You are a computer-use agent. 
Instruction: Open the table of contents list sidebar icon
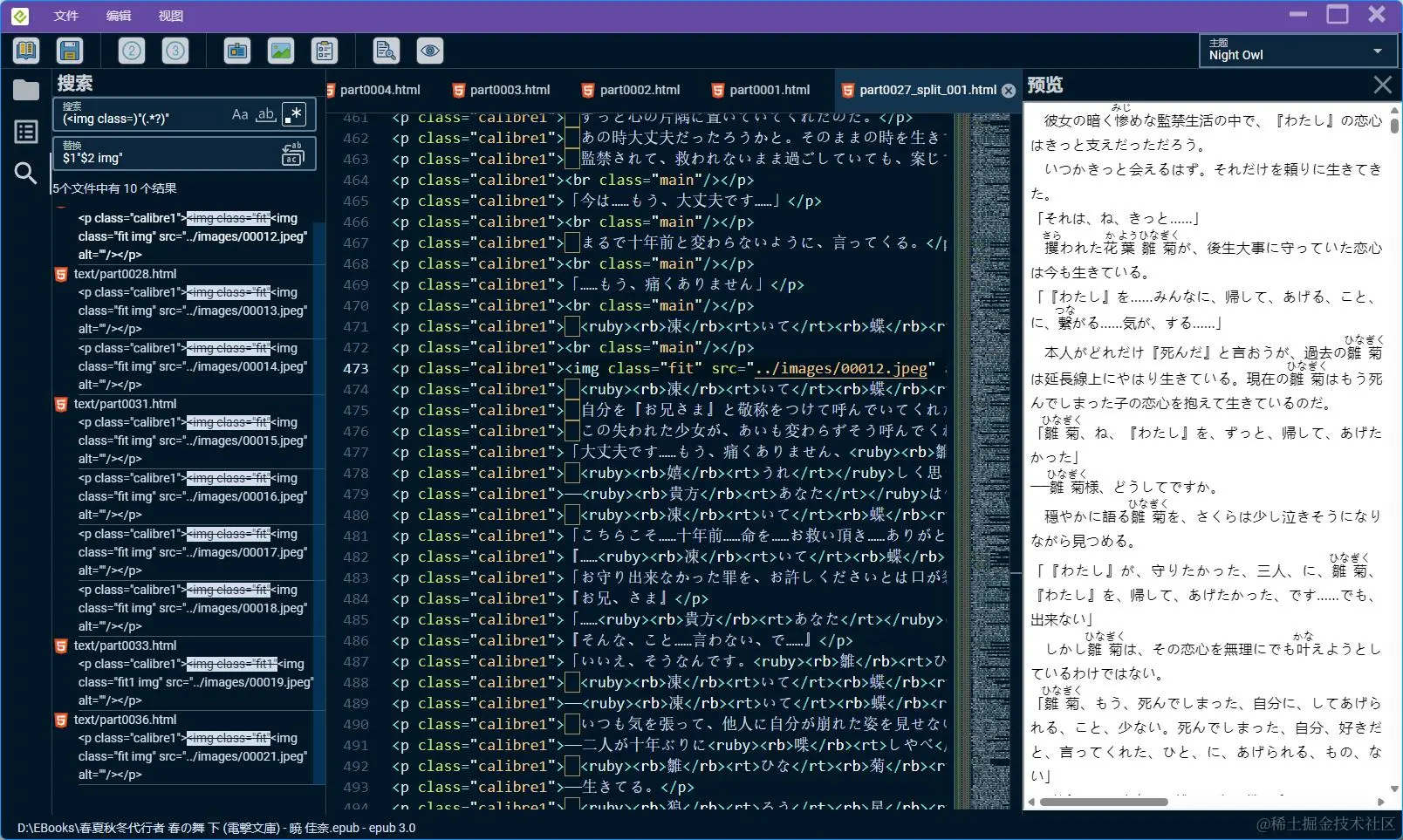click(26, 132)
